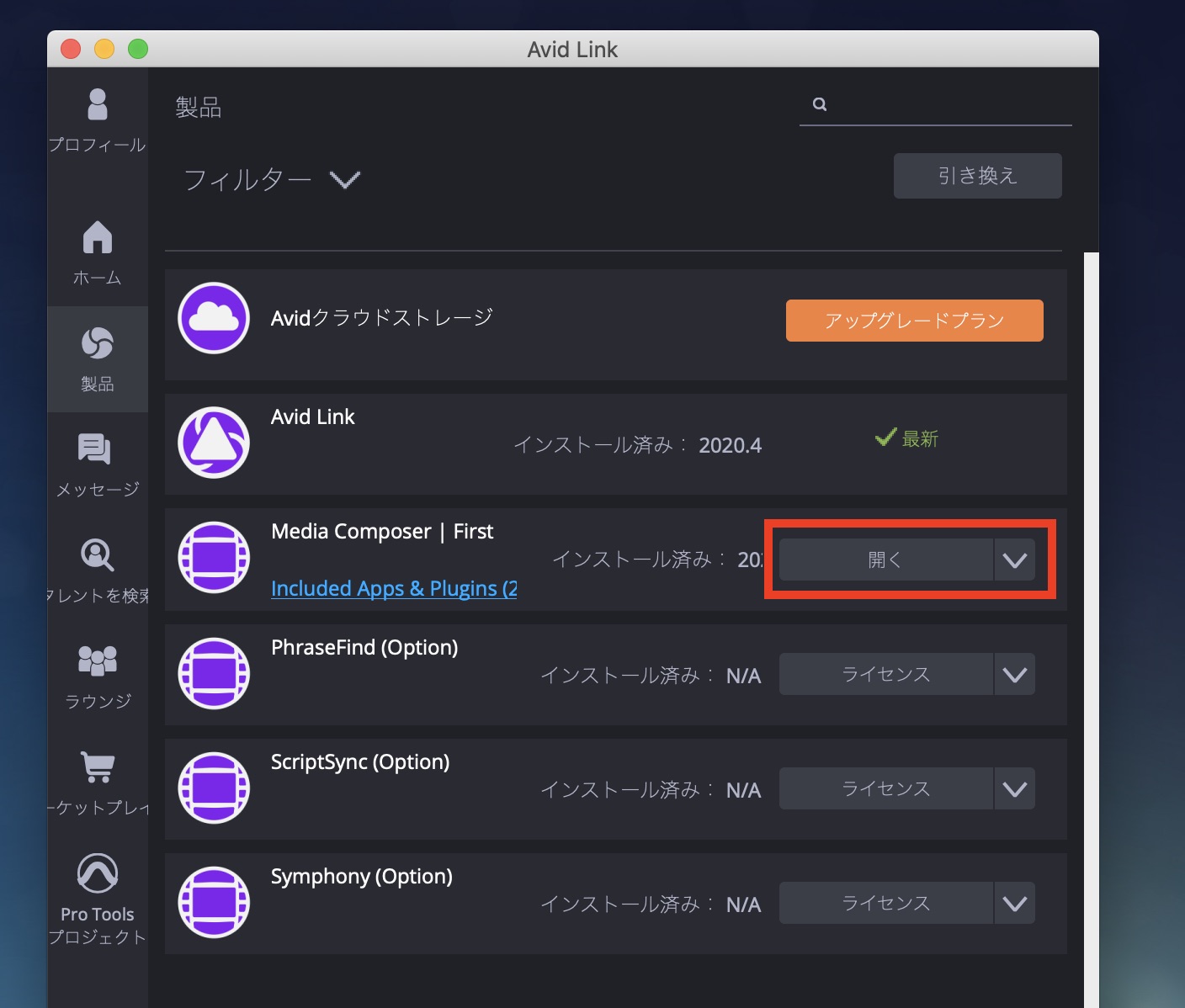Open Pro Tools プロジェクト sidebar icon
This screenshot has height=1008, width=1185.
pos(98,873)
